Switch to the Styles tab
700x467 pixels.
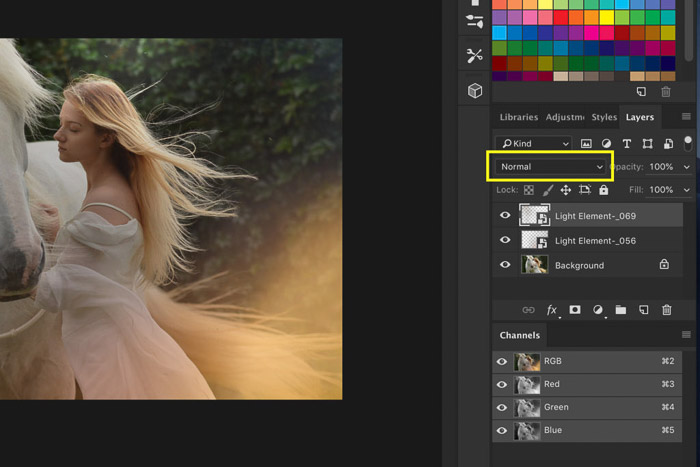pos(604,117)
